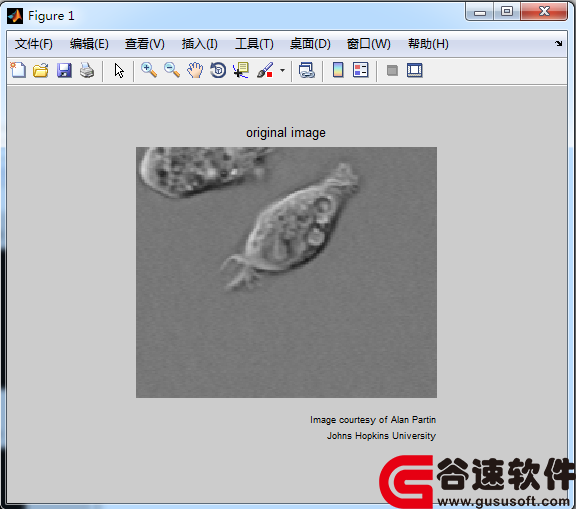
Task: Print the figure using printer icon
Action: 87,70
